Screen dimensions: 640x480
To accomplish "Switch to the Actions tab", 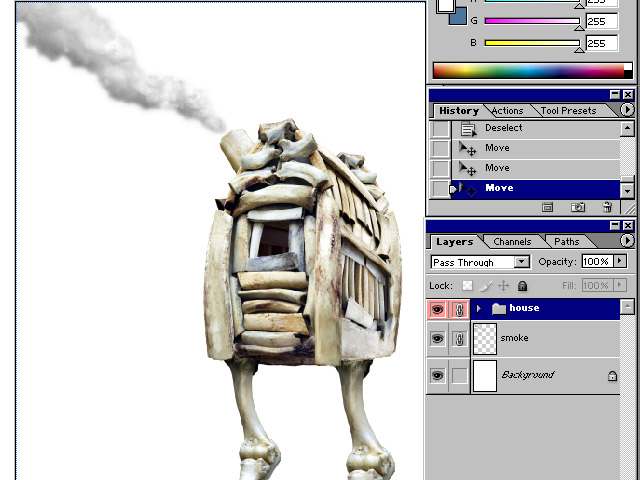I will click(x=507, y=111).
